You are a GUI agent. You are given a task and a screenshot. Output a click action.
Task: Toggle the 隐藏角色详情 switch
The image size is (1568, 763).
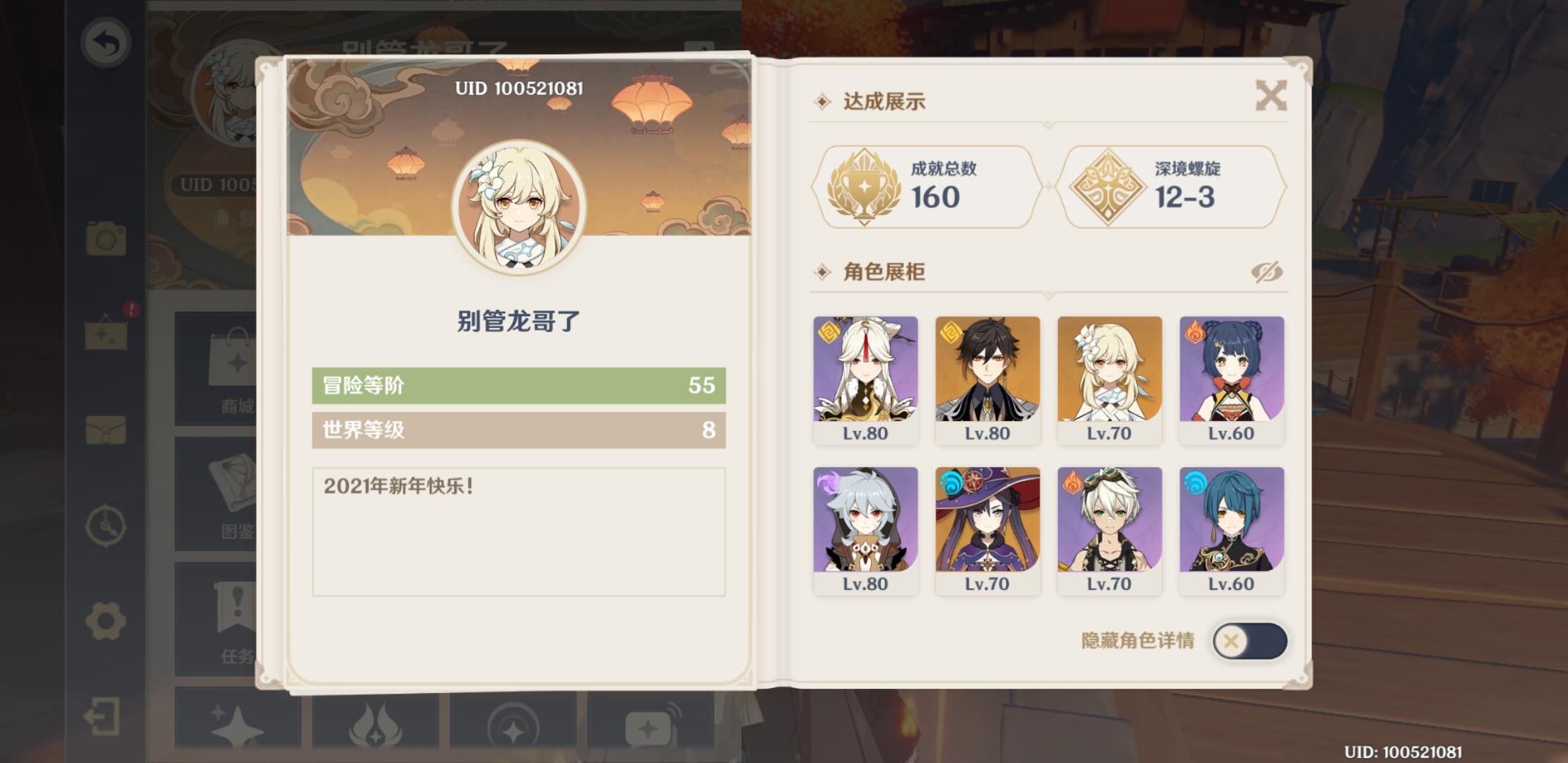1249,641
